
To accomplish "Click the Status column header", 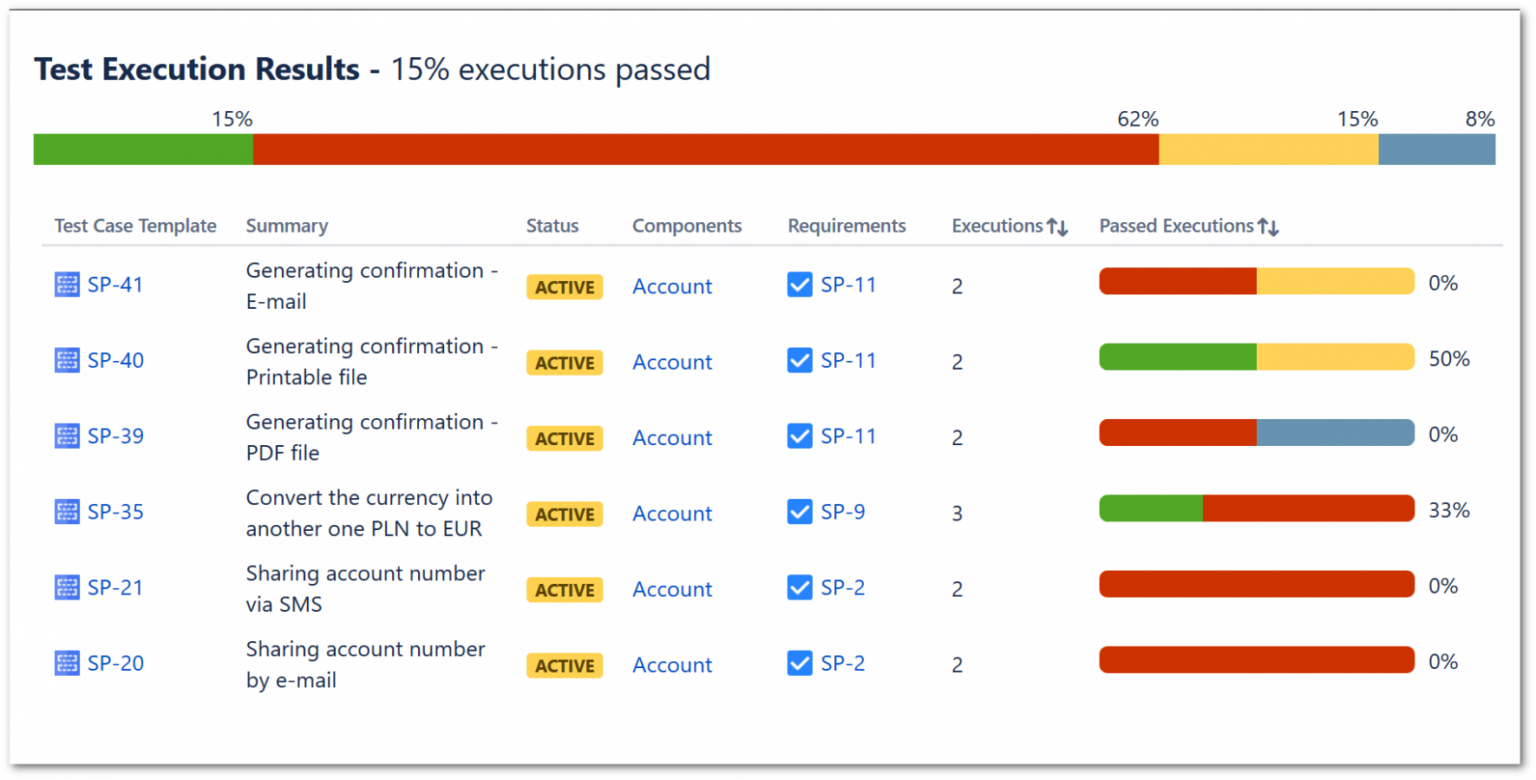I will (x=553, y=226).
